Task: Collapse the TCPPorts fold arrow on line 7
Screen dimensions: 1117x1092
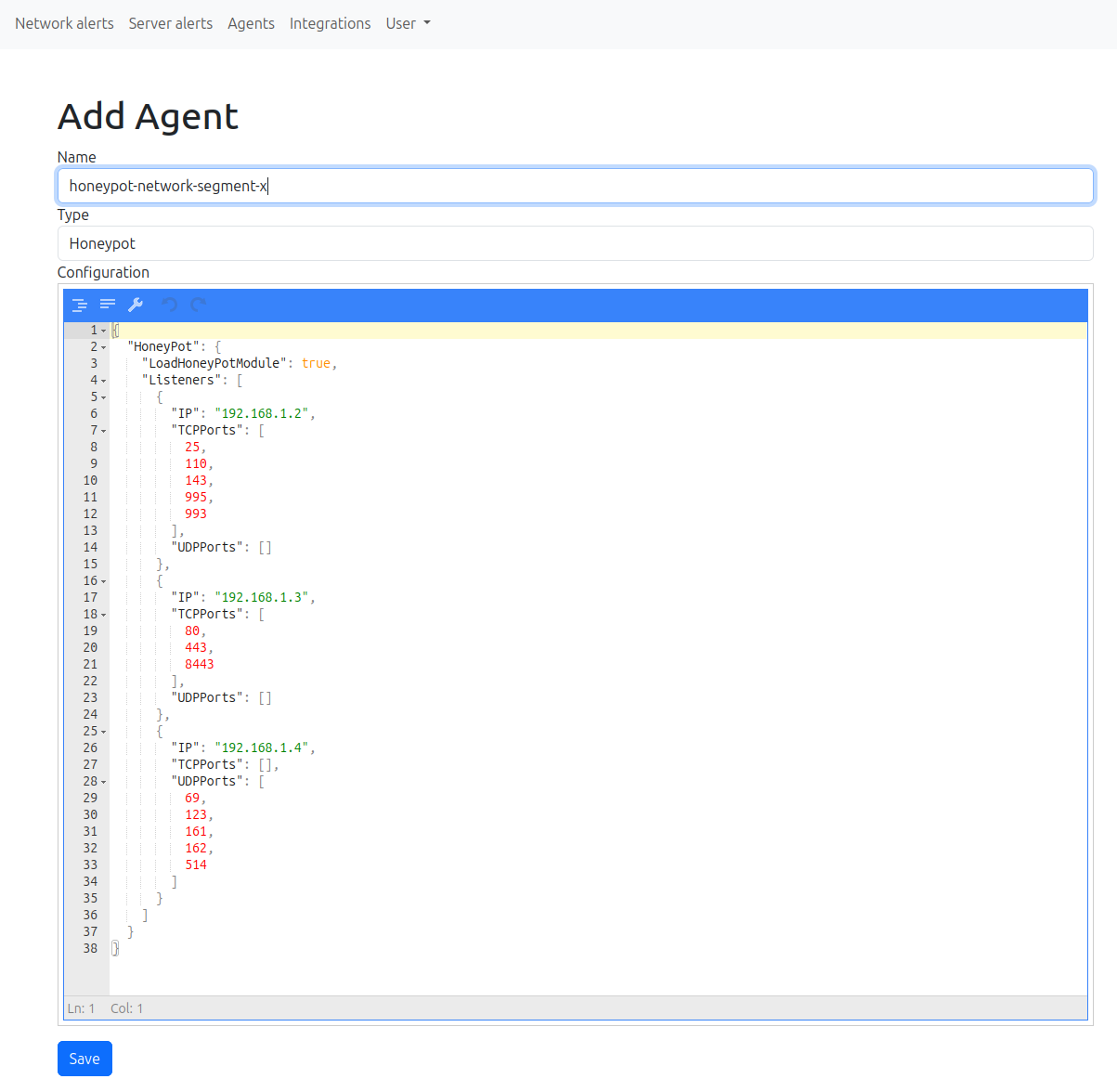Action: [x=104, y=431]
